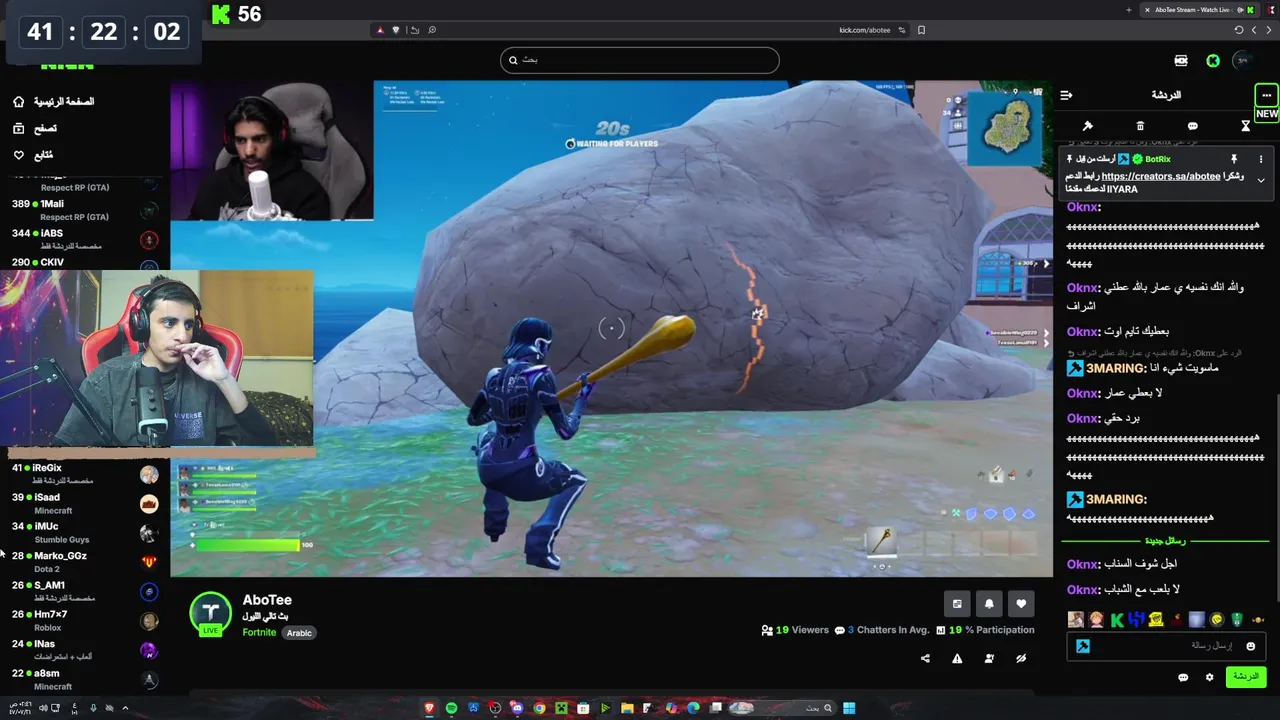Image resolution: width=1280 pixels, height=720 pixels.
Task: Expand the pinned message chevron
Action: click(x=1261, y=181)
